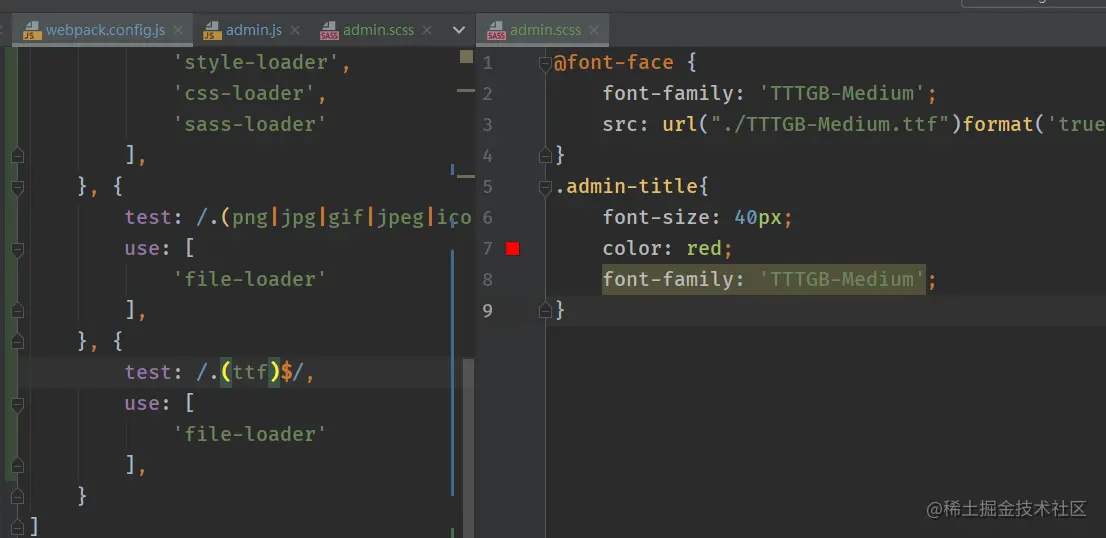1106x538 pixels.
Task: Click 'color: red;' declaration
Action: pyautogui.click(x=668, y=249)
